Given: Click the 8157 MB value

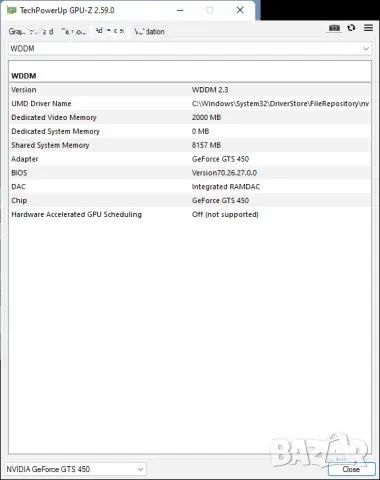Looking at the screenshot, I should coord(206,145).
